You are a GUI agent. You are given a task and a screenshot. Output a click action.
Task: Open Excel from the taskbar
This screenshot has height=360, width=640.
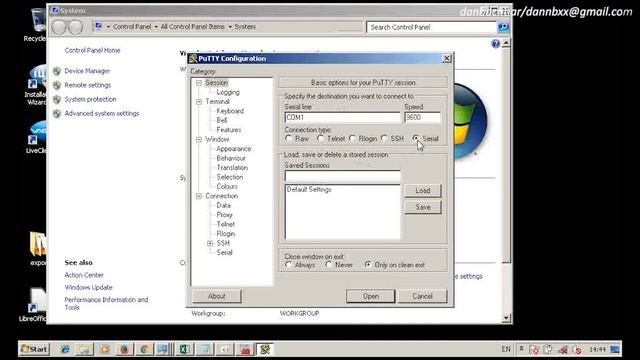click(184, 349)
